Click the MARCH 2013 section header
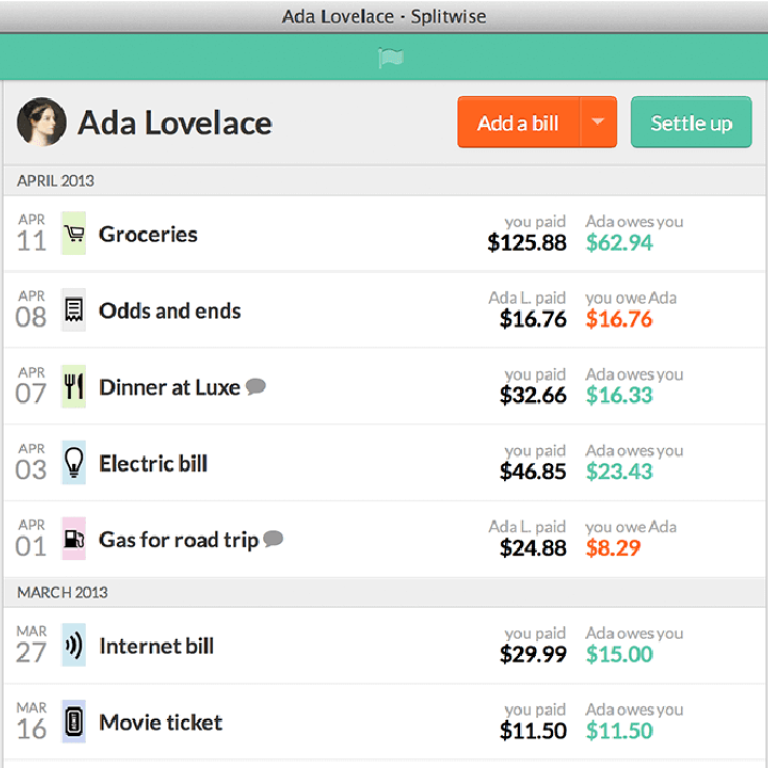Screen dimensions: 768x768 (x=62, y=592)
